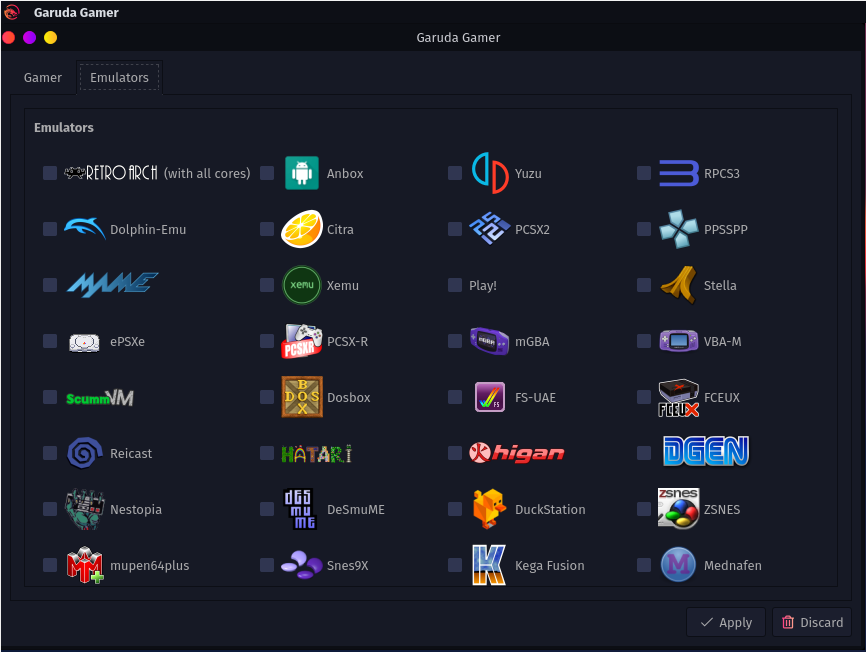The width and height of the screenshot is (866, 652).
Task: Click the Kega Fusion icon
Action: click(x=489, y=565)
